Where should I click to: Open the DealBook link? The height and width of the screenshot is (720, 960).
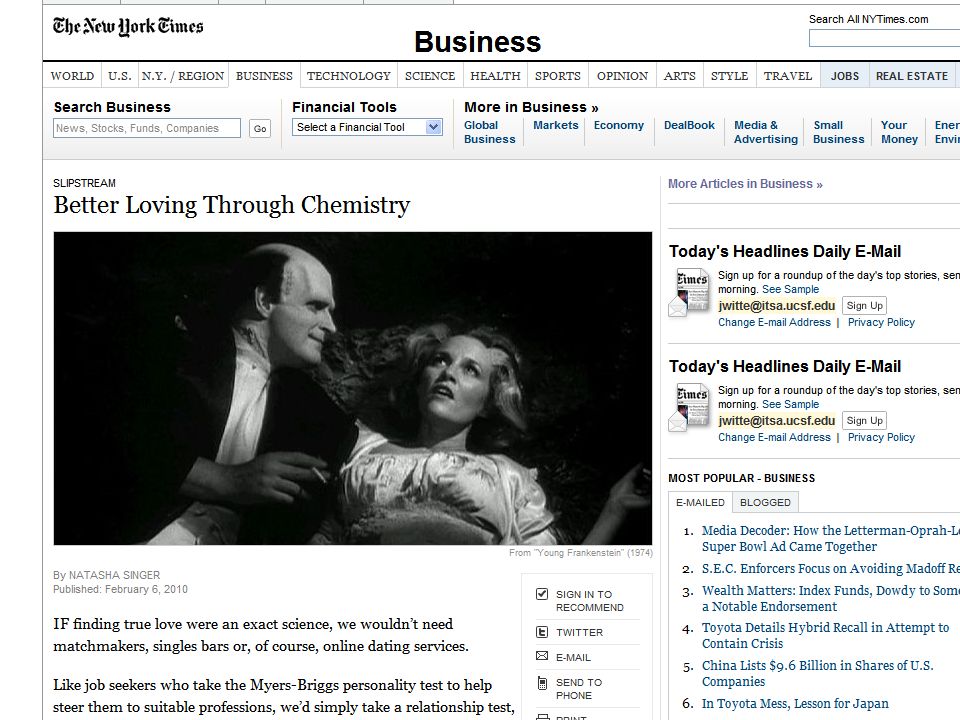coord(689,125)
